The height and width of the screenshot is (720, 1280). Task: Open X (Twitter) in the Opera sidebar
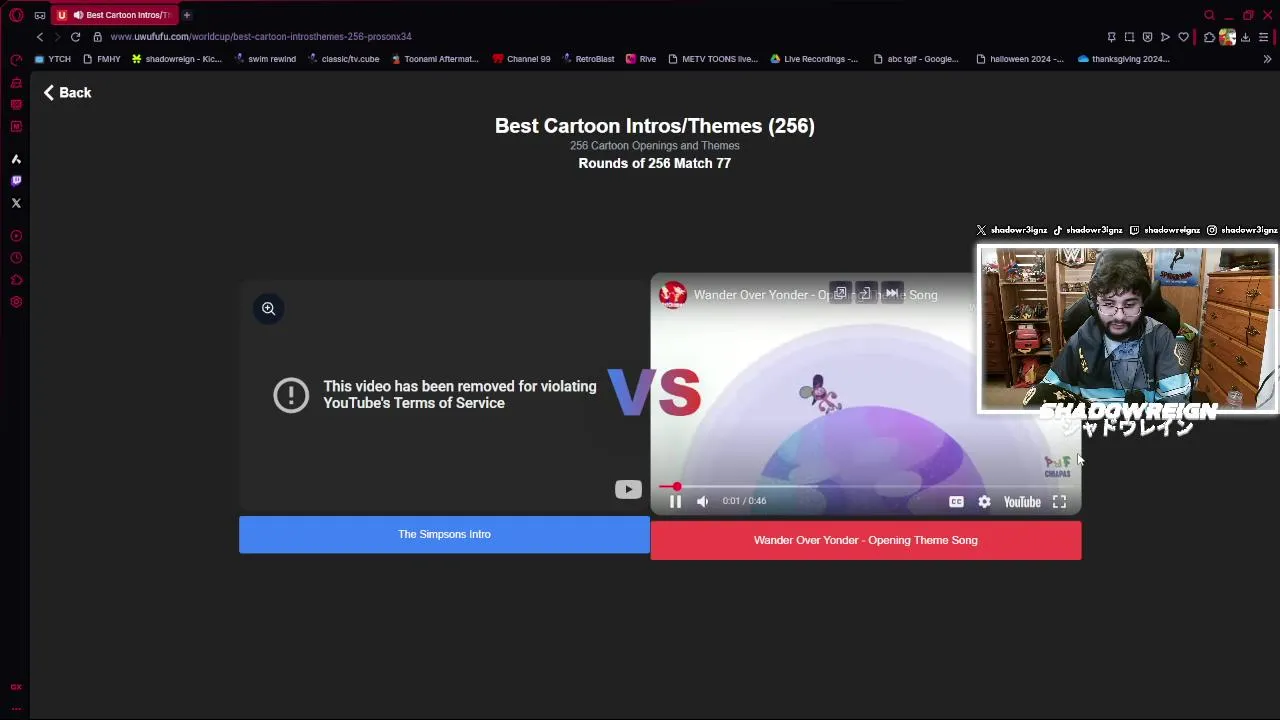pyautogui.click(x=16, y=203)
